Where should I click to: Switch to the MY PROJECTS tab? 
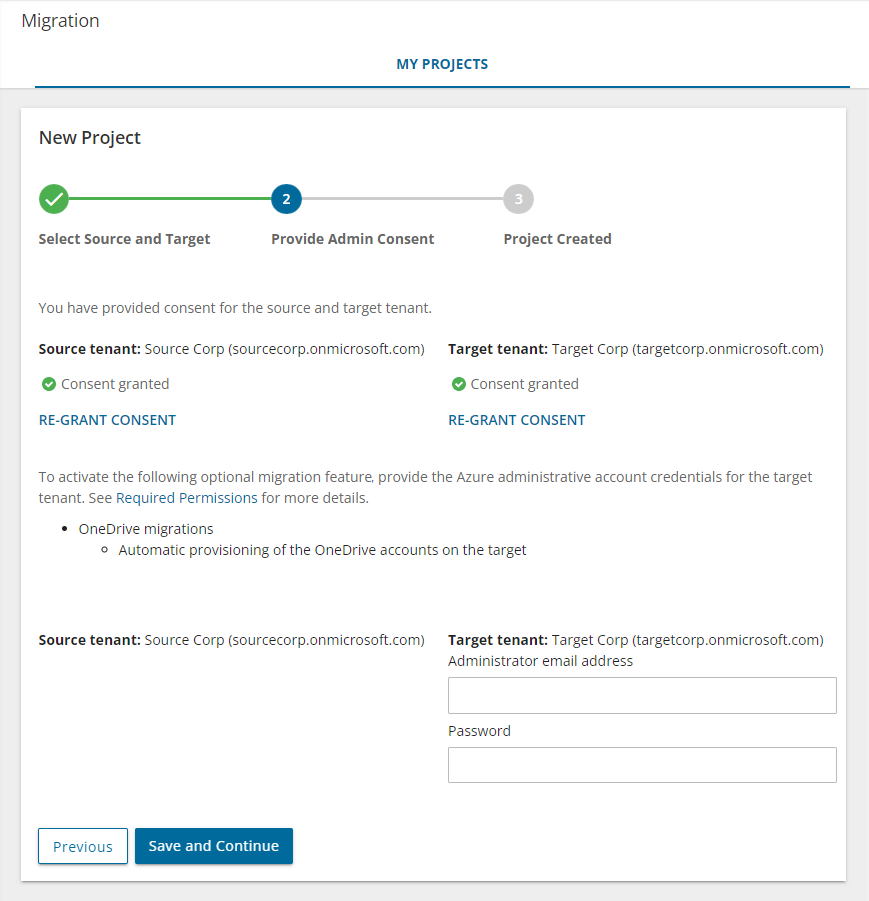tap(442, 63)
